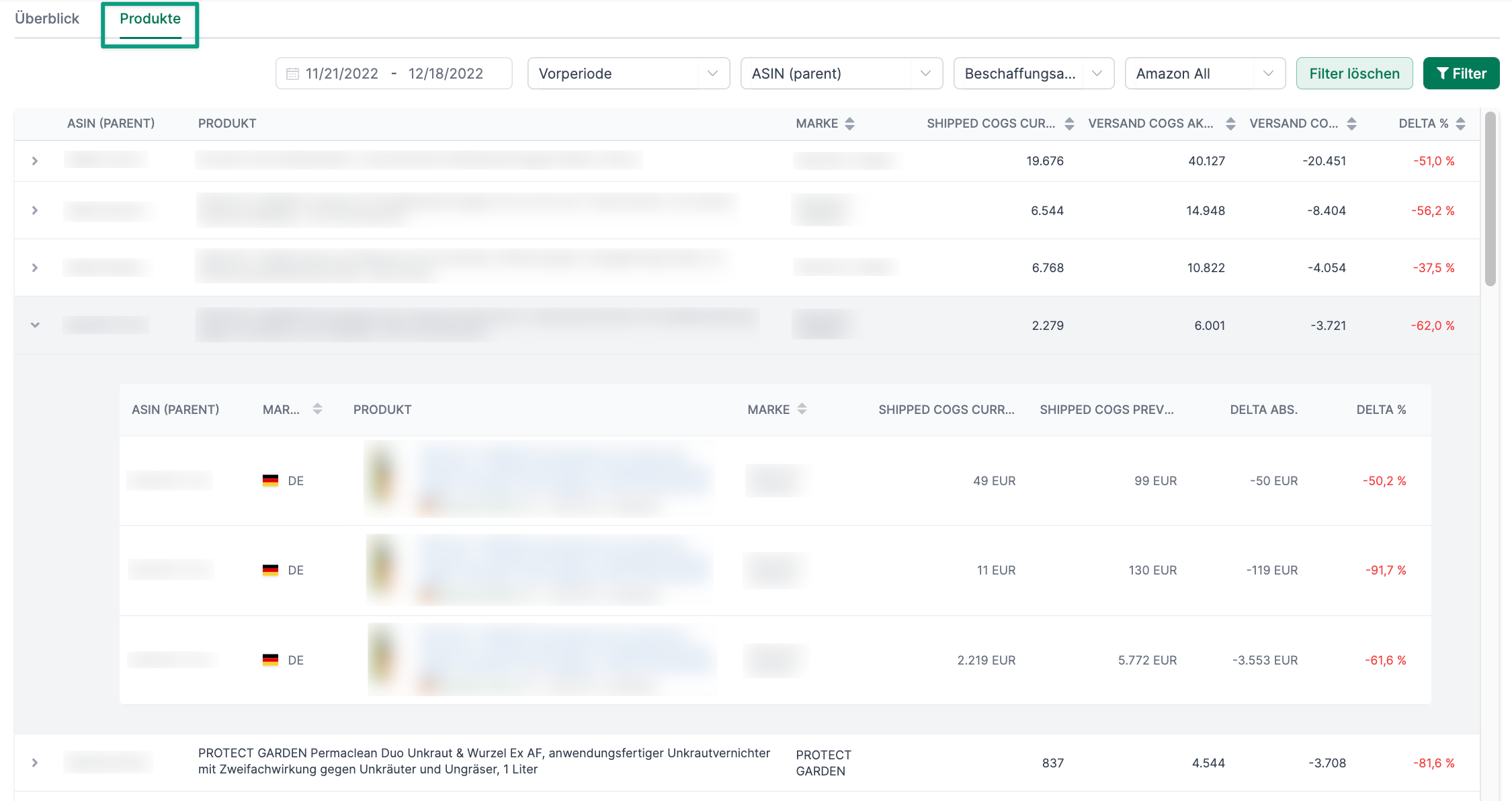Expand the row with 19.676 shipped COGS
Screen dimensions: 1512x801
(35, 161)
